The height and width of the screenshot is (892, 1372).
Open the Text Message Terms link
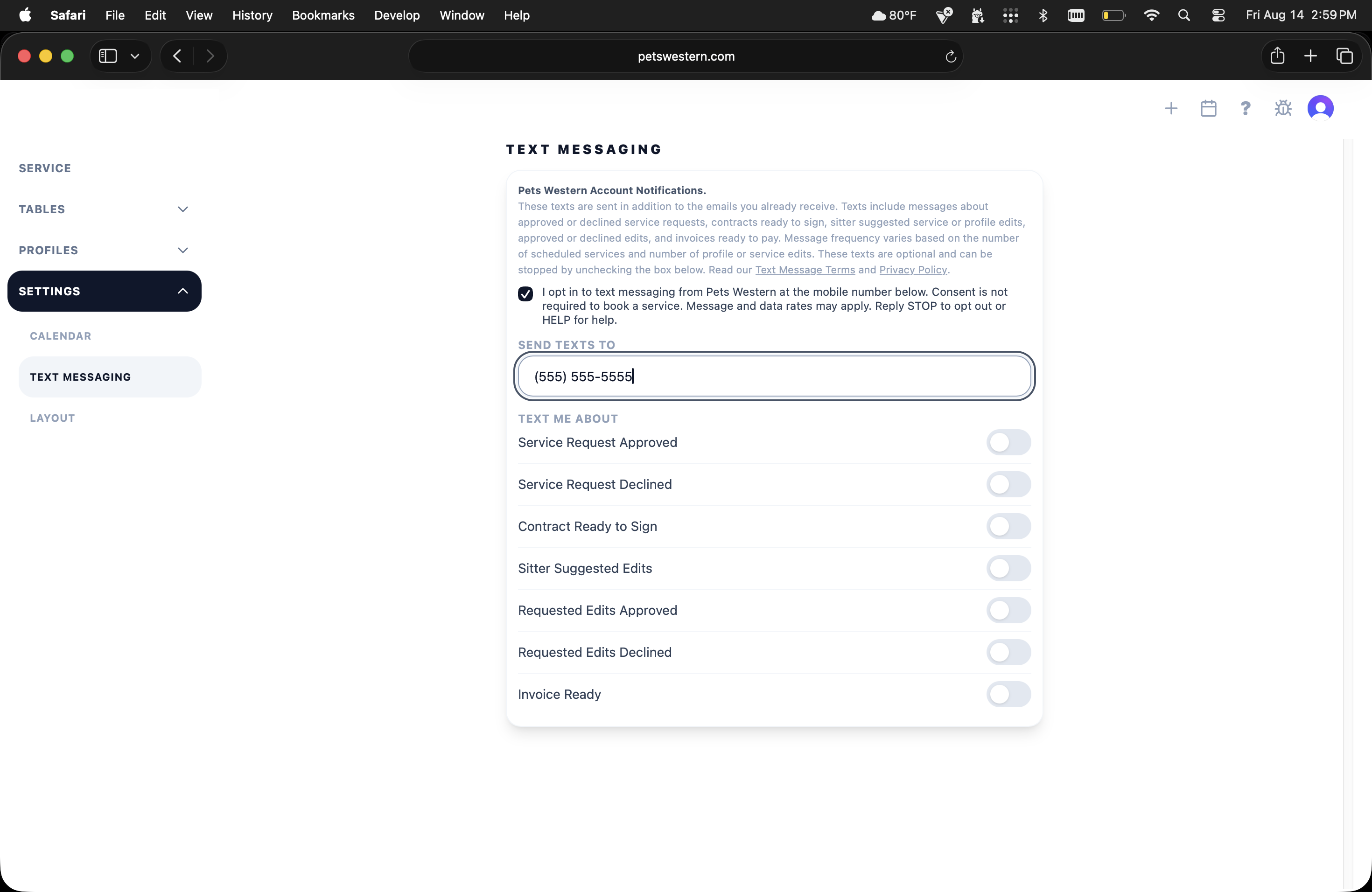pos(805,270)
